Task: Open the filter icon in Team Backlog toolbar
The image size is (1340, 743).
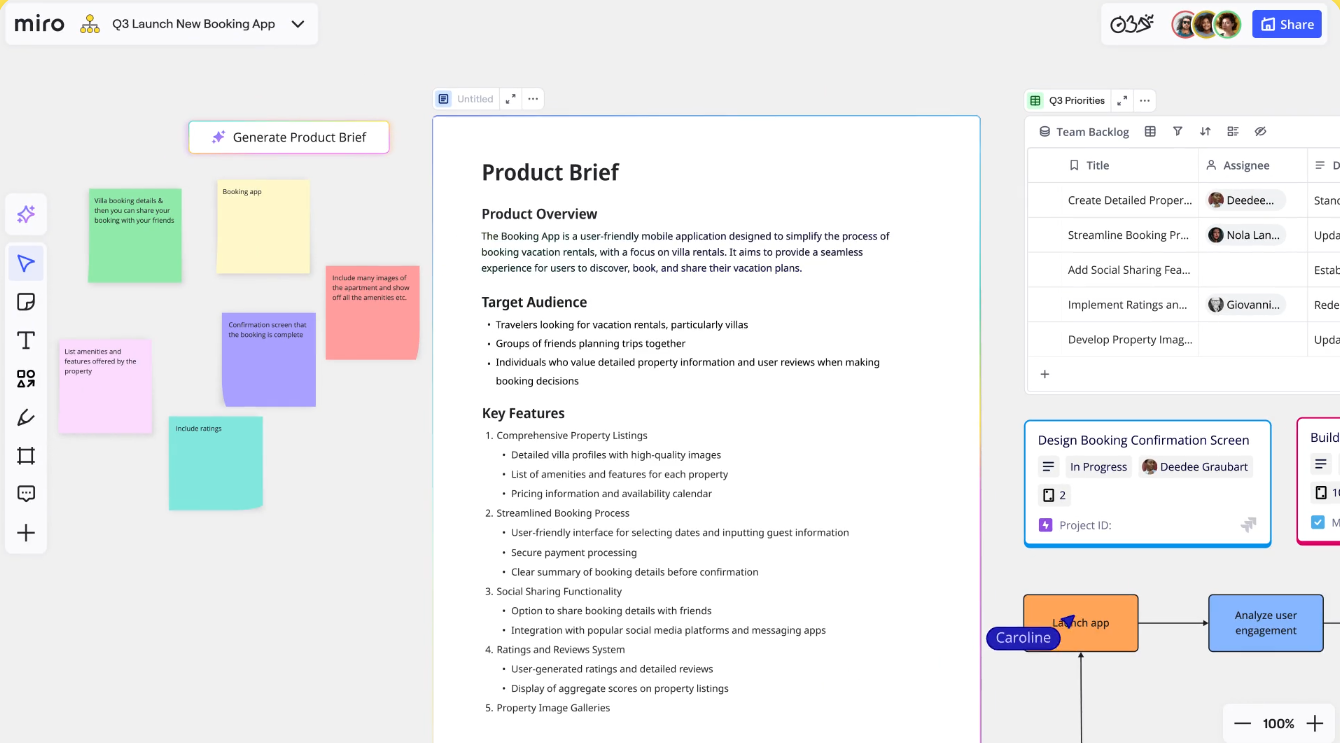Action: point(1177,131)
